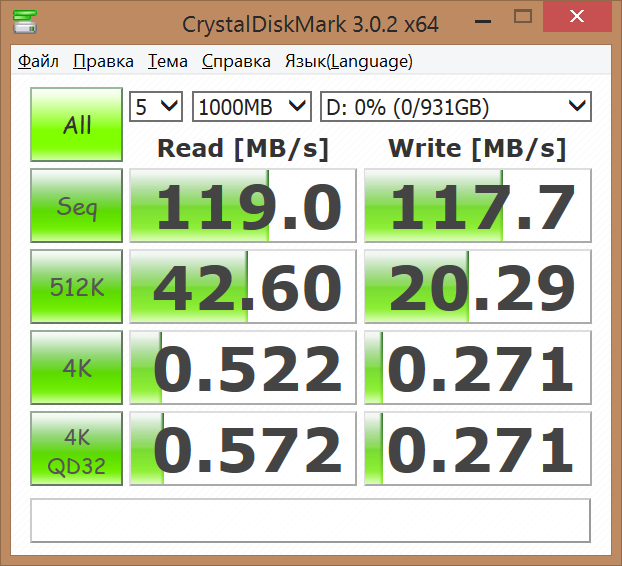Screen dimensions: 622x566
Task: Open the Тема menu
Action: (x=167, y=61)
